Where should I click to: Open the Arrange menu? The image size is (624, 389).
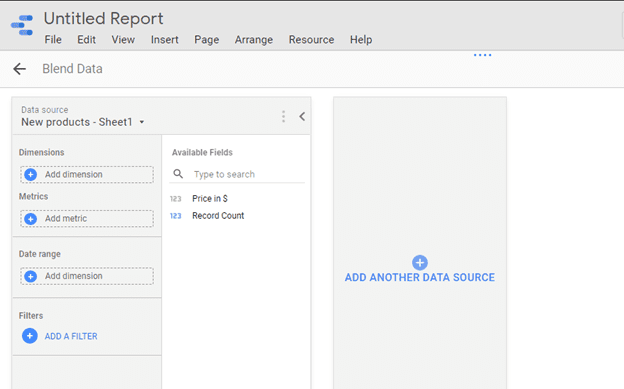254,40
